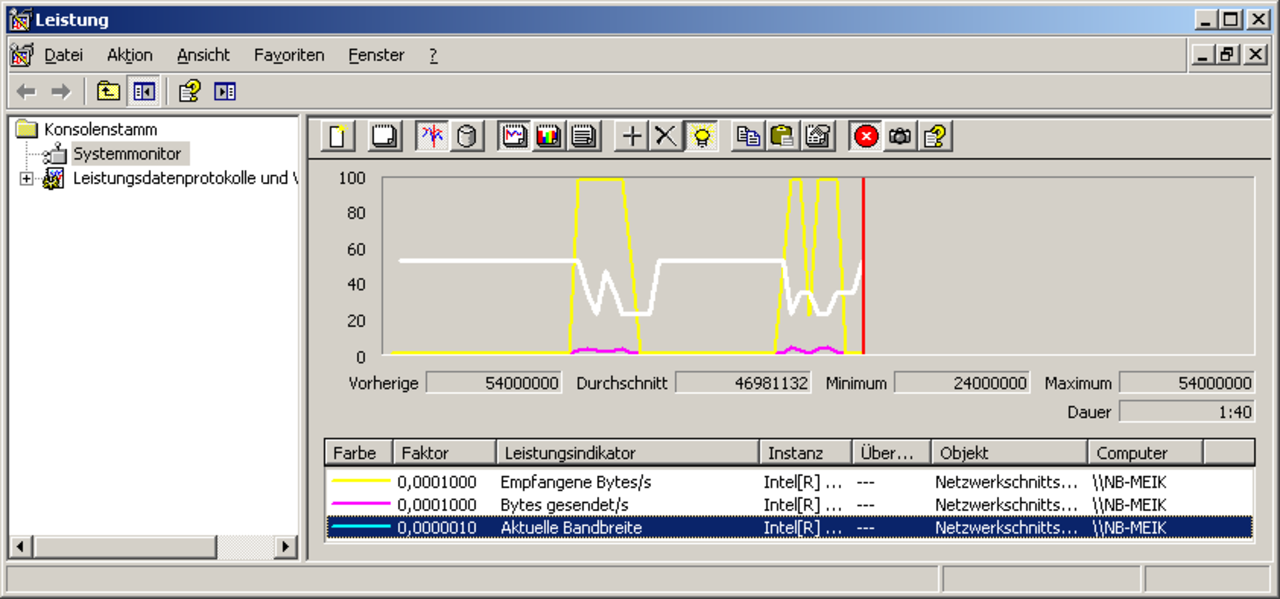Click the Update Data camera icon
Screen dimensions: 1280x599
[900, 136]
